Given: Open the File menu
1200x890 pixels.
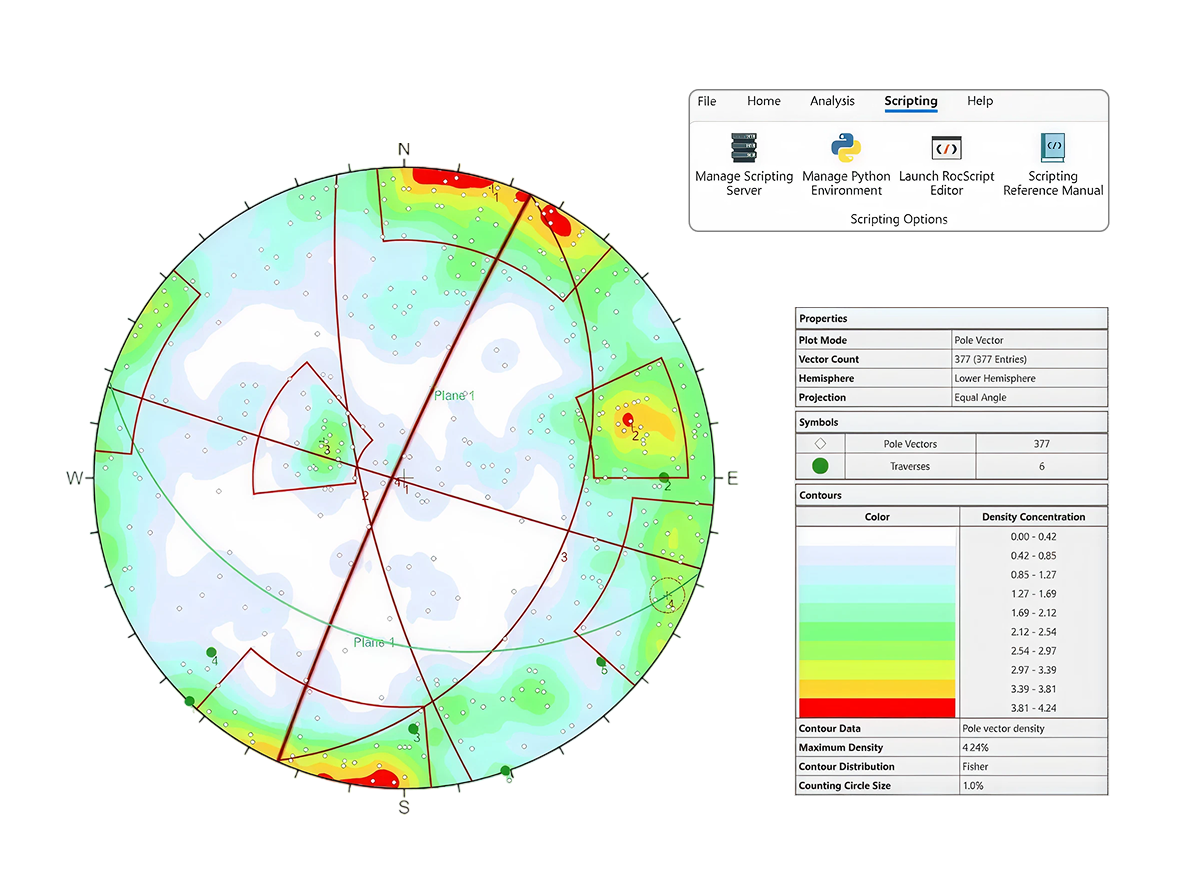Looking at the screenshot, I should (707, 101).
